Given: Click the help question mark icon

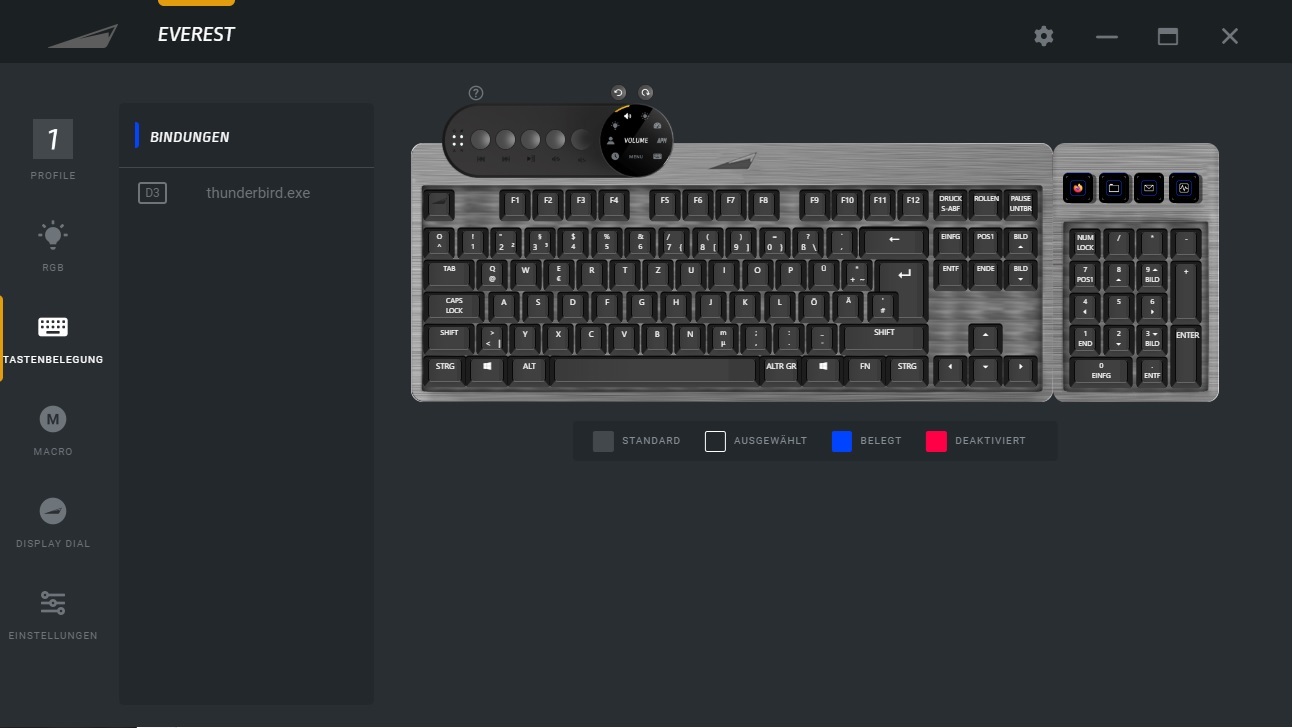Looking at the screenshot, I should pyautogui.click(x=476, y=93).
